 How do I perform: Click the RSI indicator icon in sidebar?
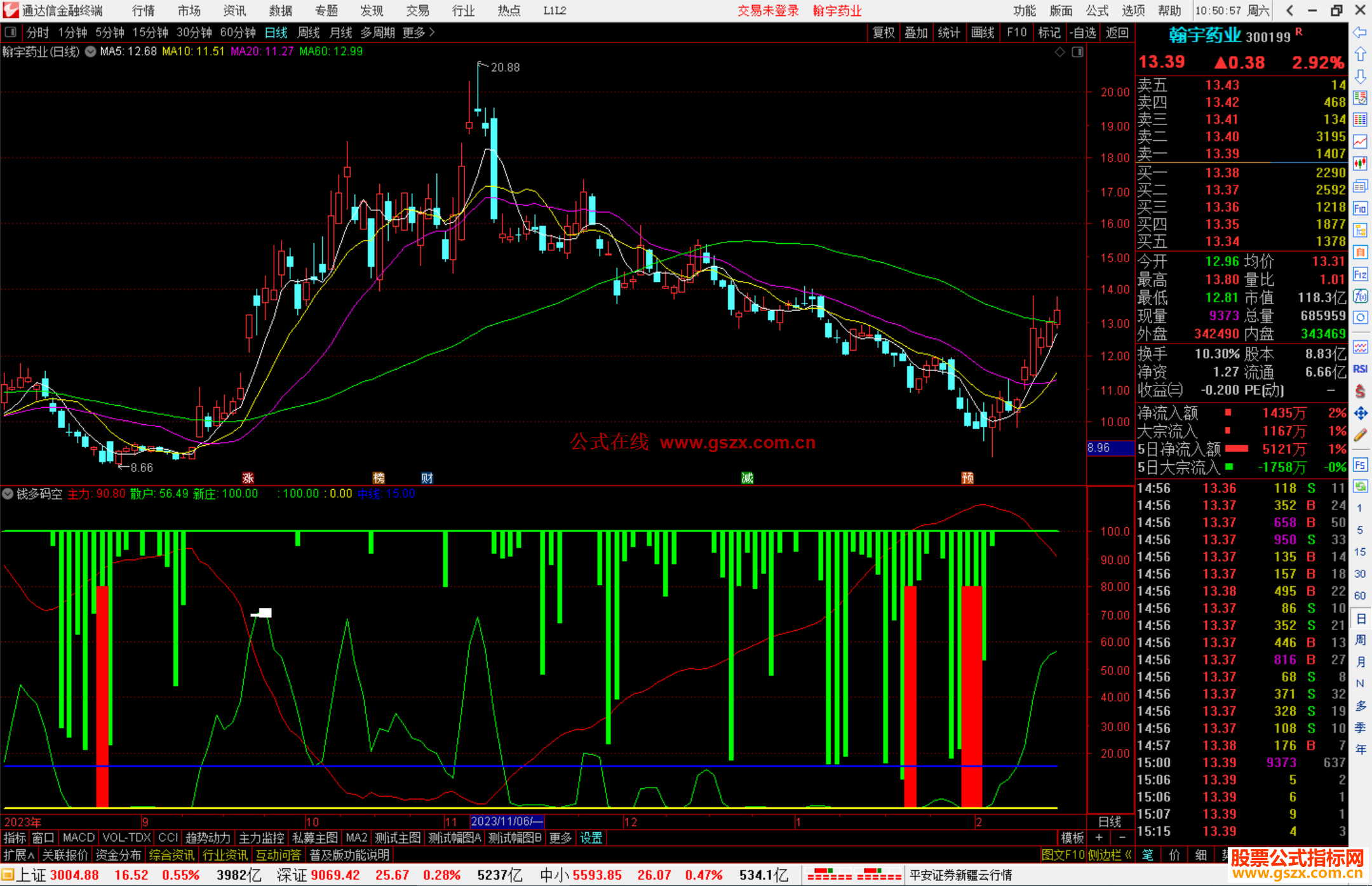tap(1360, 369)
